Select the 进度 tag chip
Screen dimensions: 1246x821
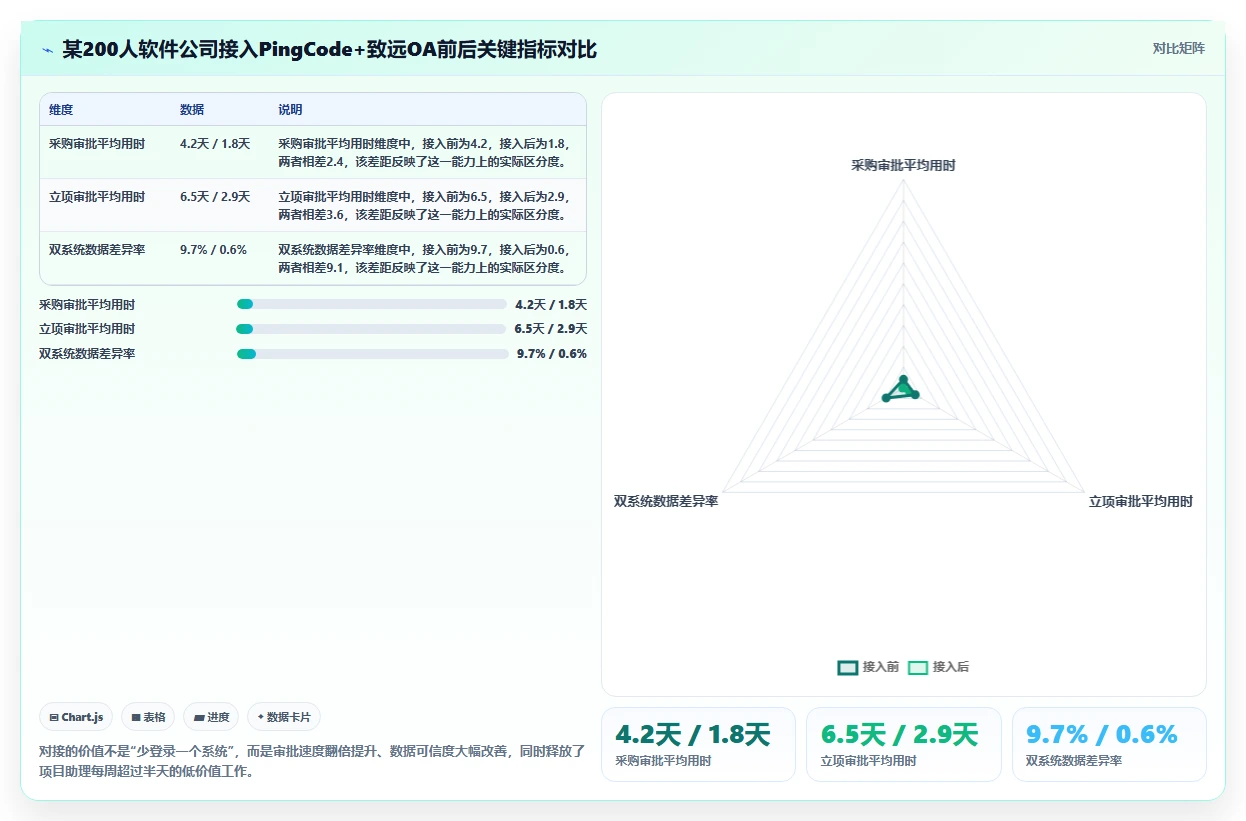(211, 717)
